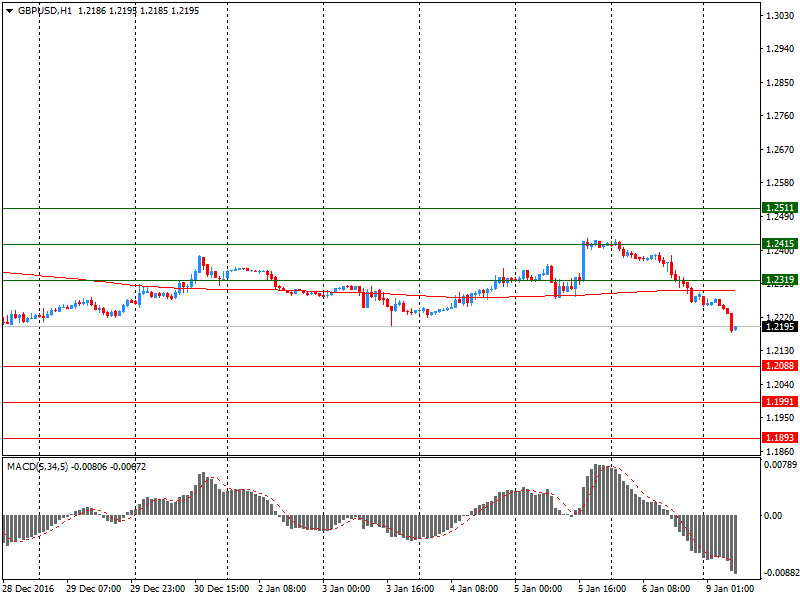Click the 1.2040 price scale value
This screenshot has height=600, width=800.
pyautogui.click(x=780, y=384)
